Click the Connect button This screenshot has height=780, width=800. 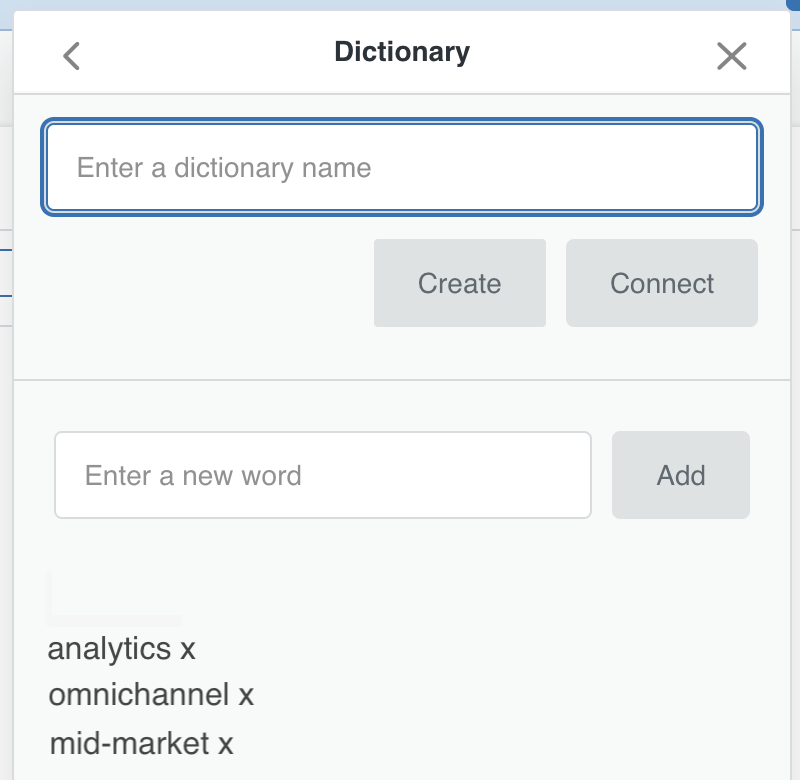661,283
